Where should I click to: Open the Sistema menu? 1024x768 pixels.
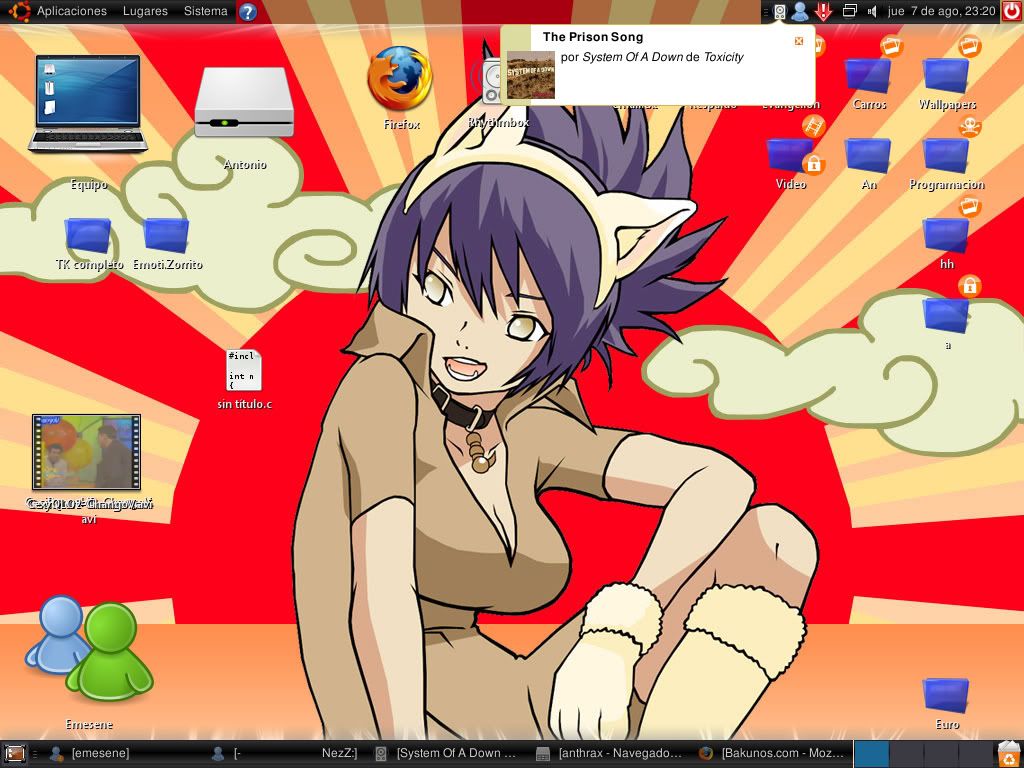pyautogui.click(x=205, y=11)
